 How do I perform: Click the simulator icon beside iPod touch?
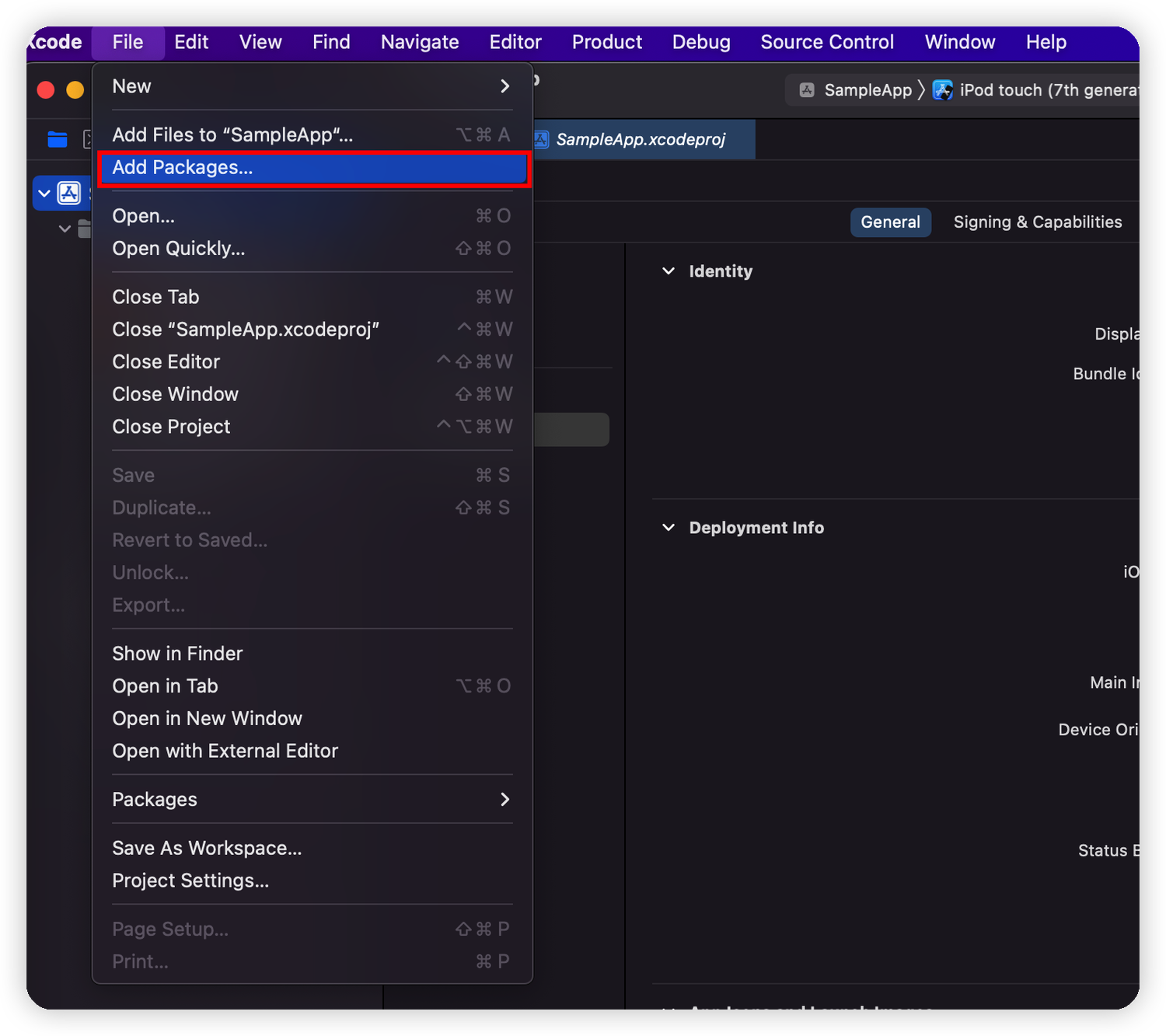943,90
